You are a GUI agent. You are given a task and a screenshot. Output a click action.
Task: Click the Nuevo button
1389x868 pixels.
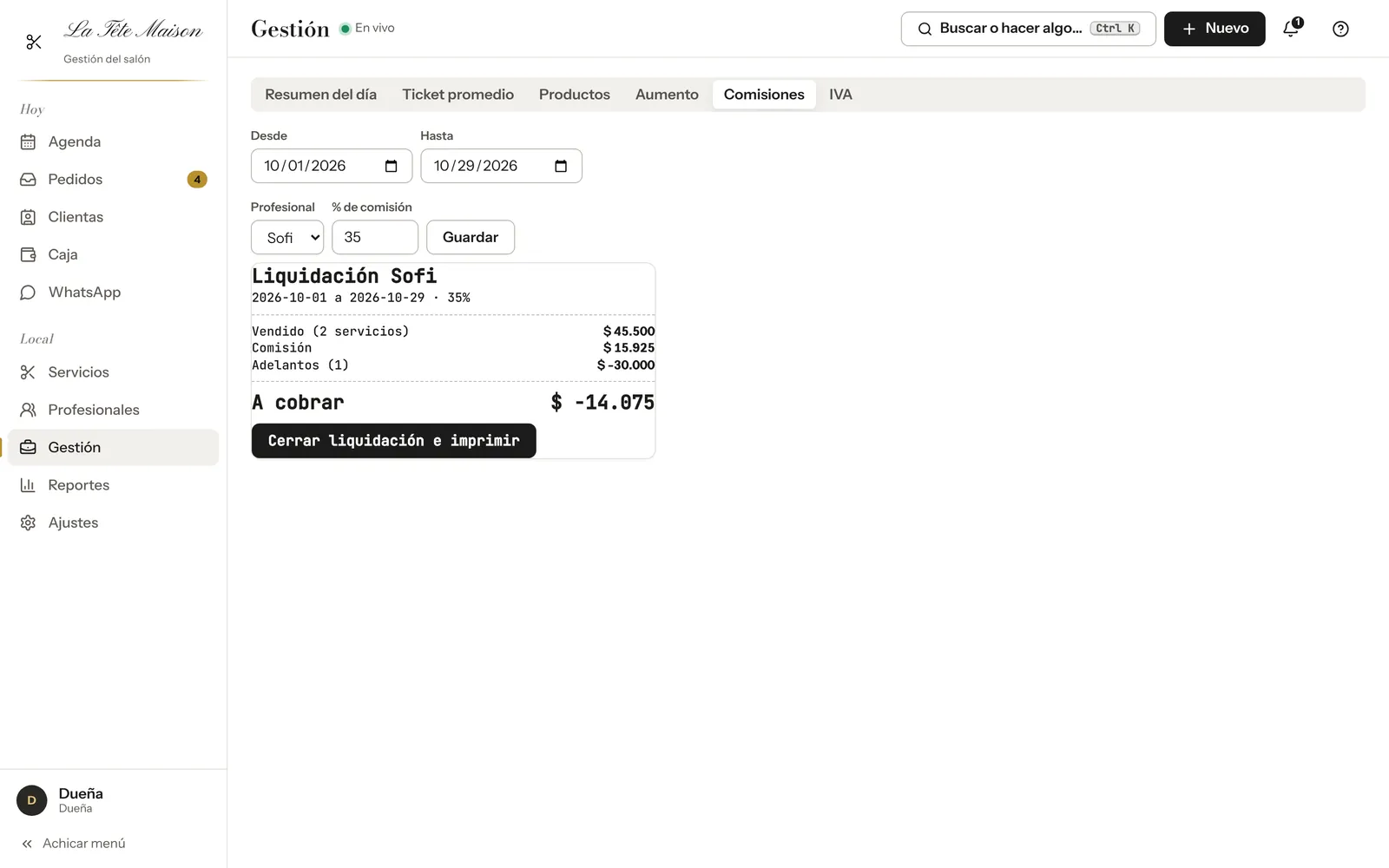[x=1215, y=29]
